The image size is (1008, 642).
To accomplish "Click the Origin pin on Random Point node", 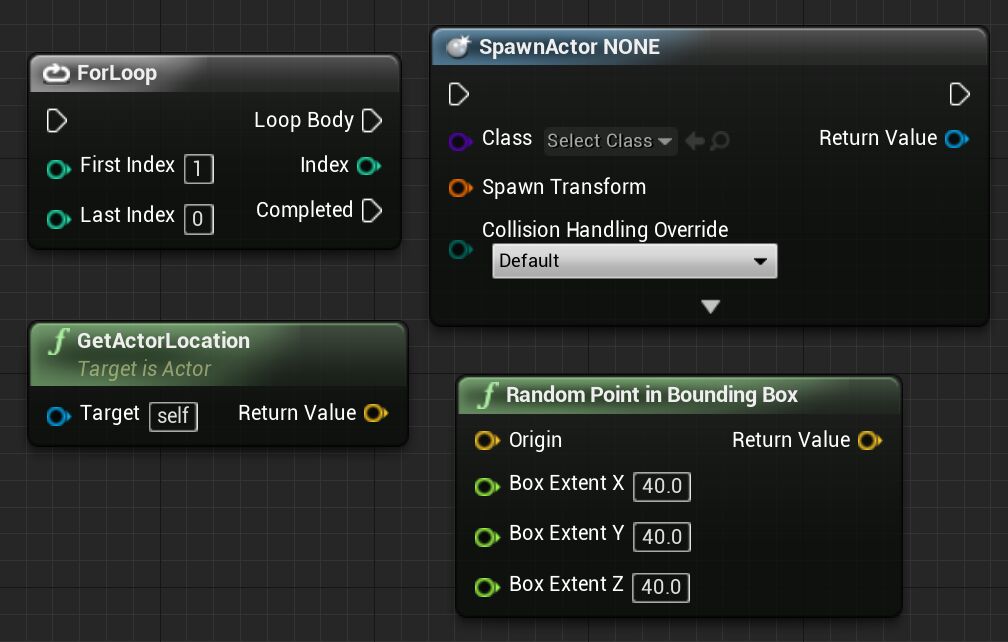I will pyautogui.click(x=487, y=440).
